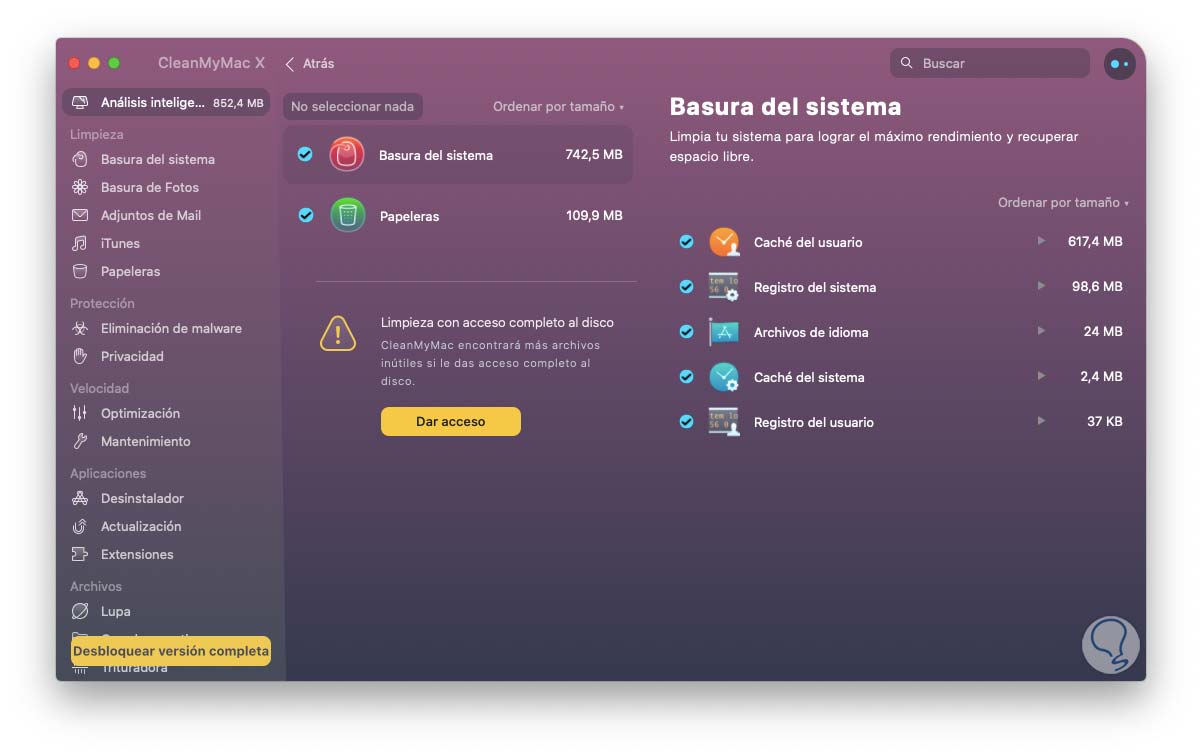Open right panel Ordenar por tamaño dropdown
Viewport: 1202px width, 755px height.
pyautogui.click(x=1063, y=202)
